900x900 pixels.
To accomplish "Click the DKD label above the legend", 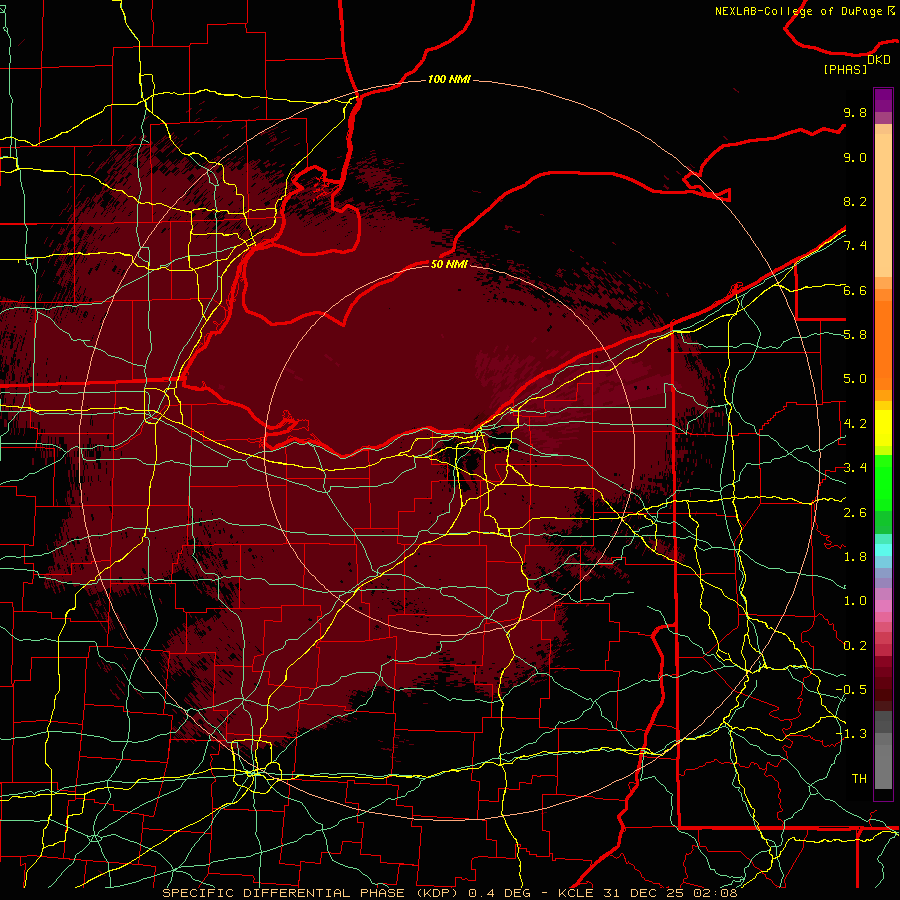I will [879, 59].
